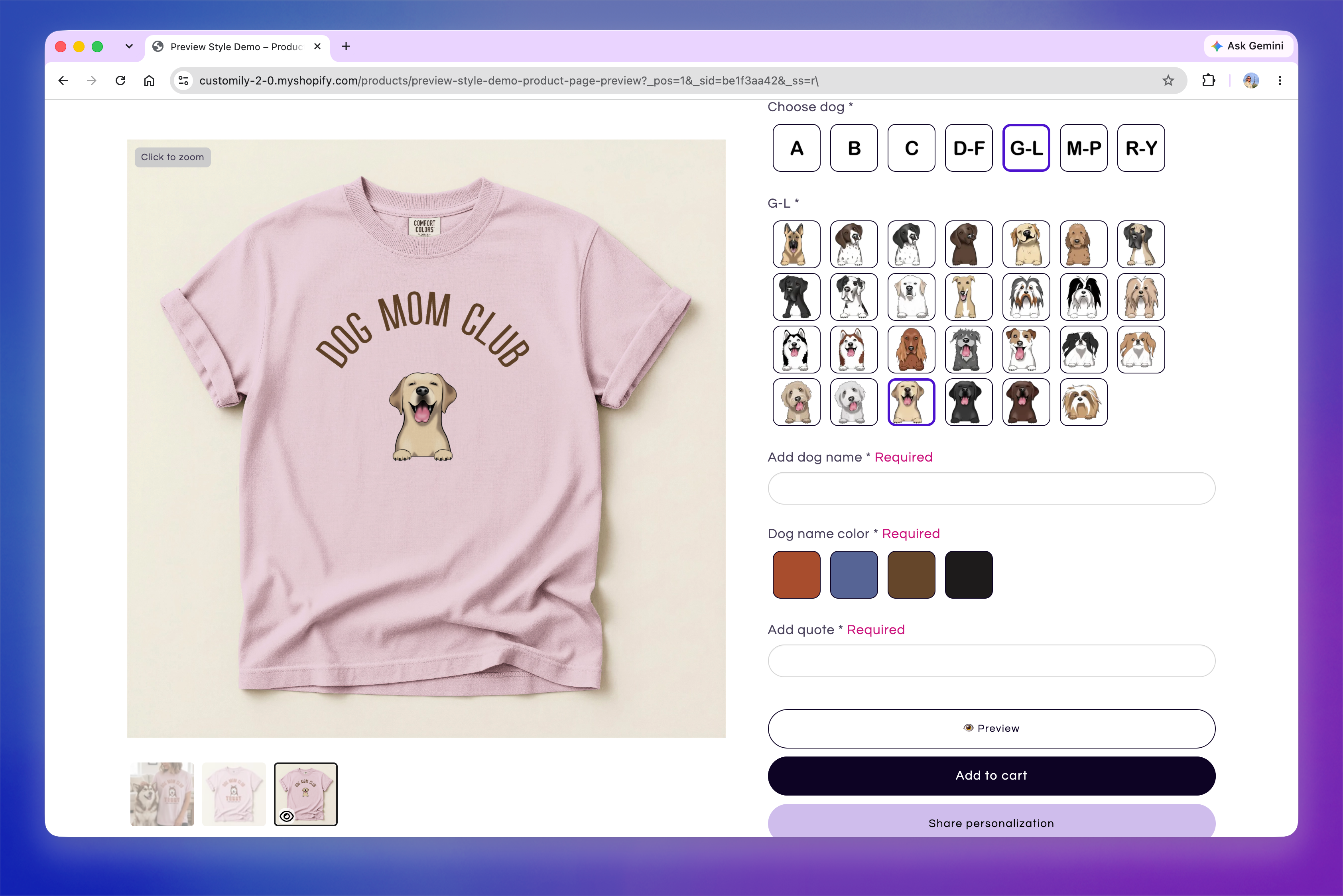Go forward in browser history
This screenshot has height=896, width=1343.
(x=91, y=81)
